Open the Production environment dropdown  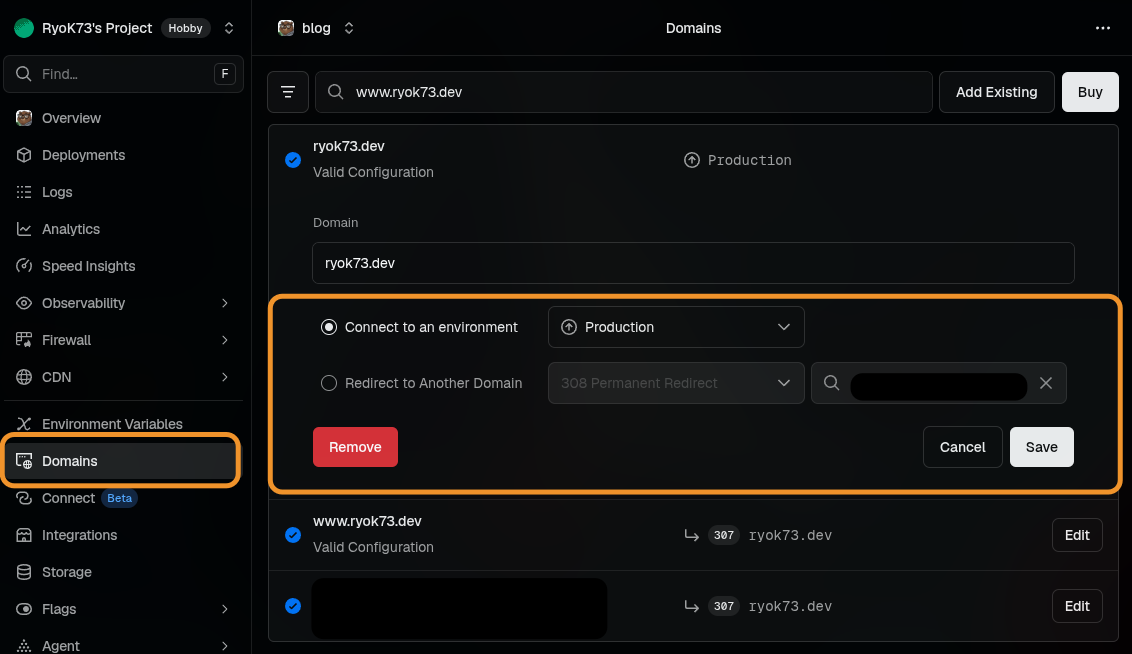(676, 327)
